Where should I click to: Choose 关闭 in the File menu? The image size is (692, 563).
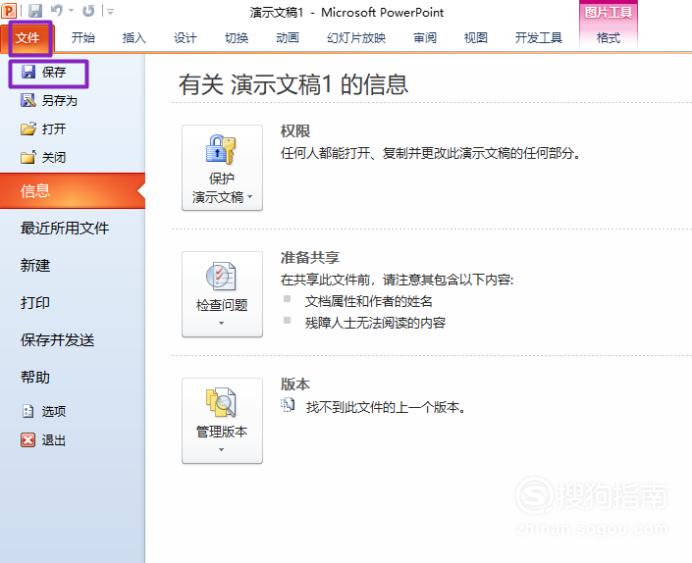coord(43,158)
